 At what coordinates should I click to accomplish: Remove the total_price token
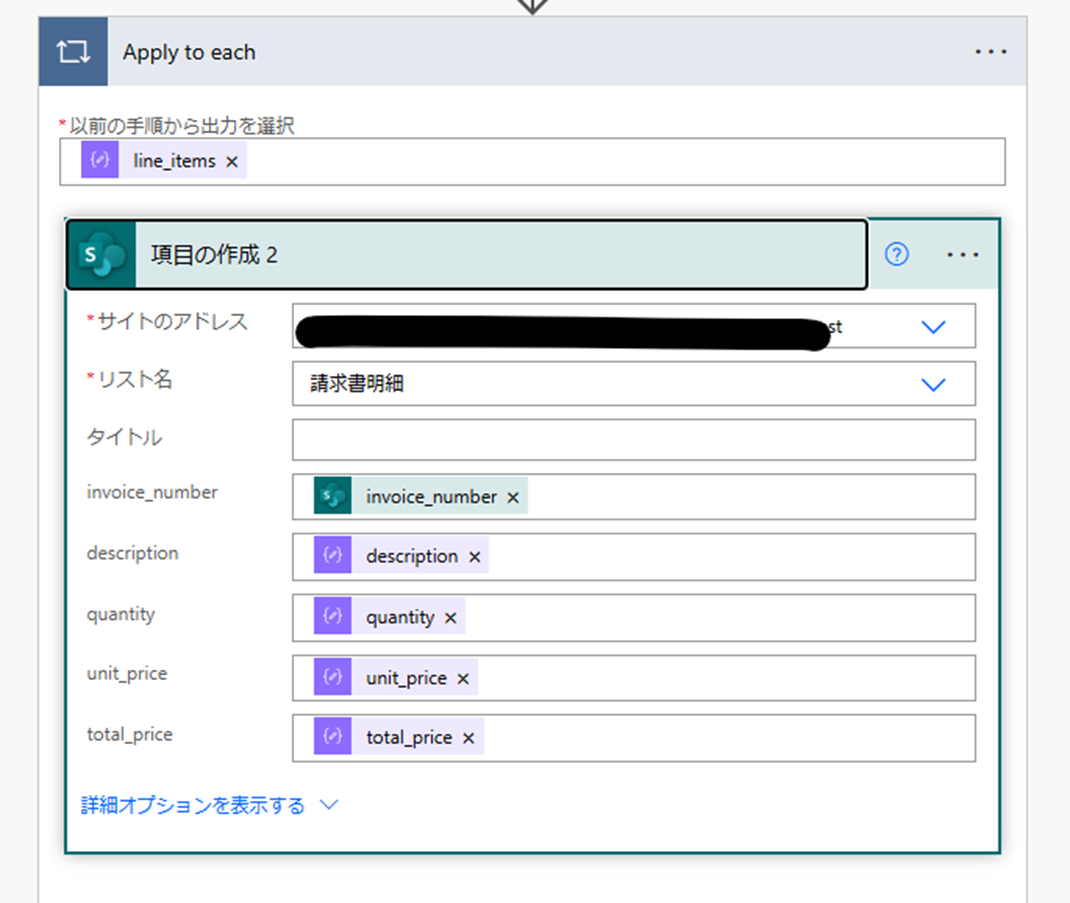coord(468,738)
